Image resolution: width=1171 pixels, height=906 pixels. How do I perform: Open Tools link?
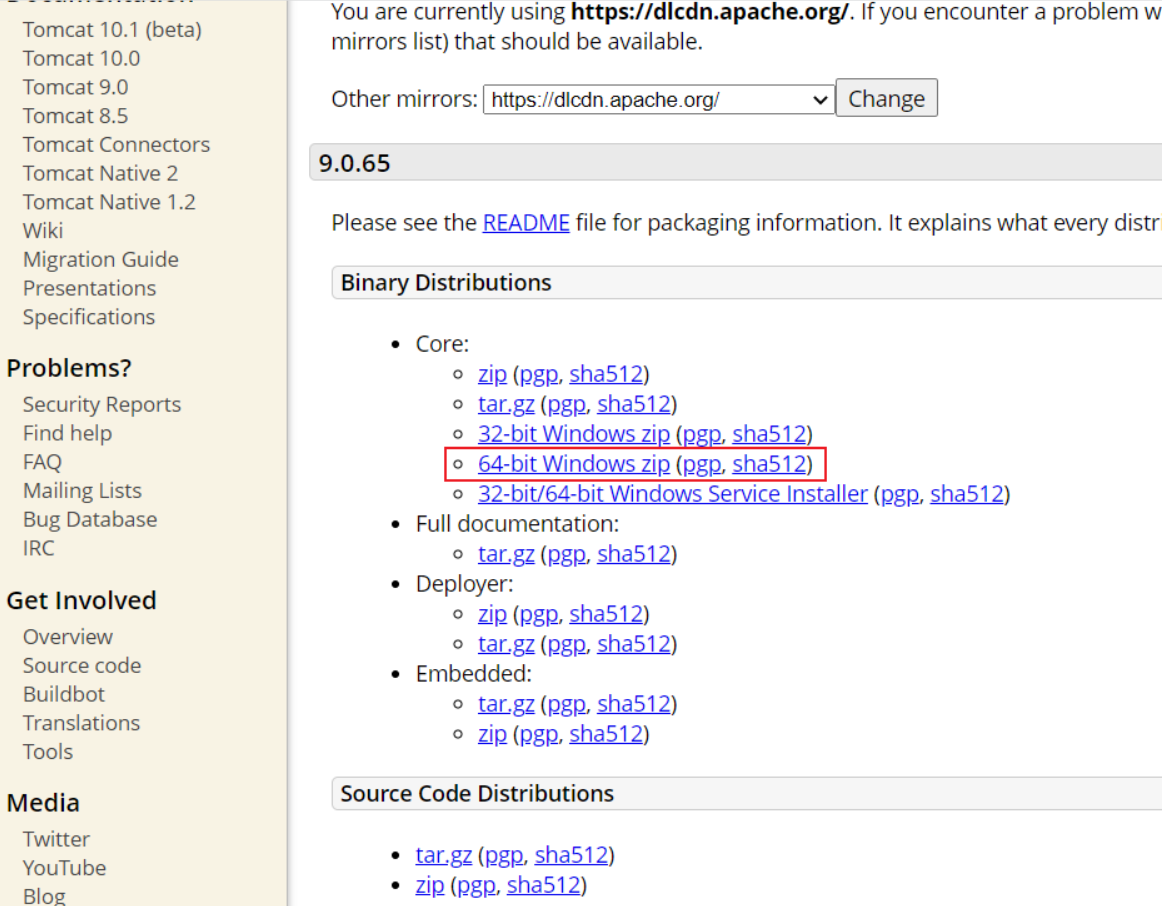pos(48,751)
